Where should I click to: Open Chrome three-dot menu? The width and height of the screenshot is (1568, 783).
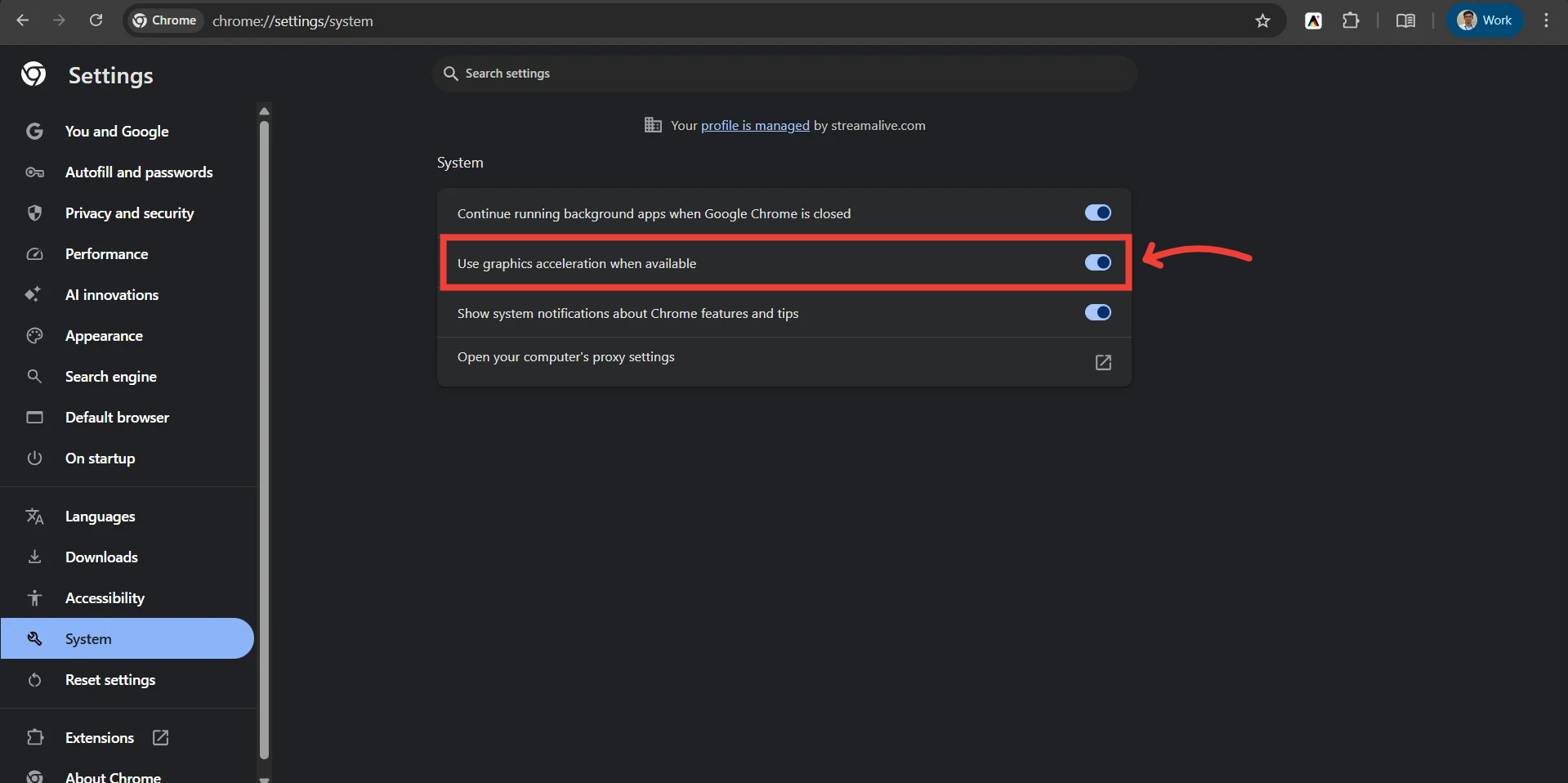(1546, 20)
